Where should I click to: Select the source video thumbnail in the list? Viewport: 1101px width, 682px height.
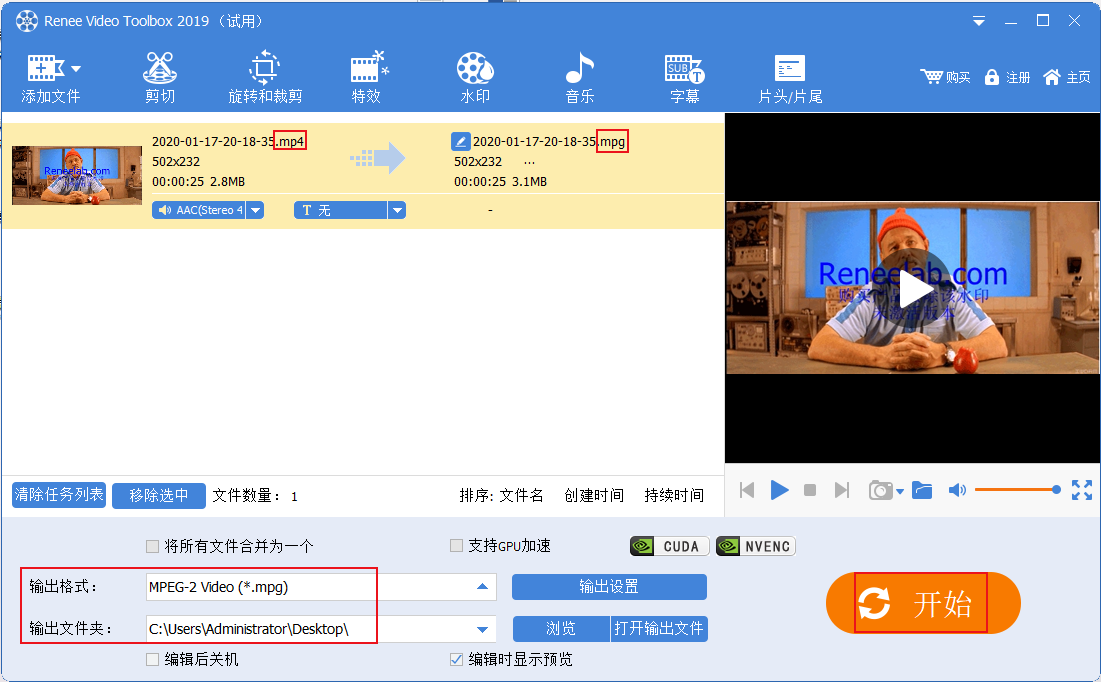[77, 175]
